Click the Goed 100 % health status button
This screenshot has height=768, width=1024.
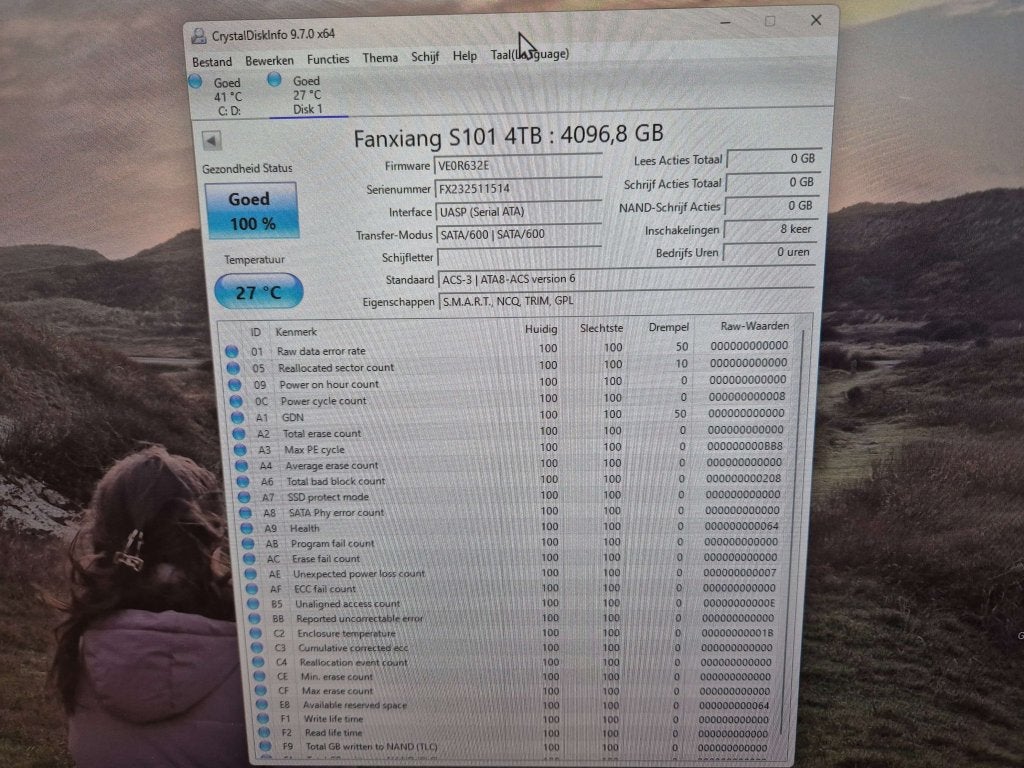pyautogui.click(x=251, y=211)
